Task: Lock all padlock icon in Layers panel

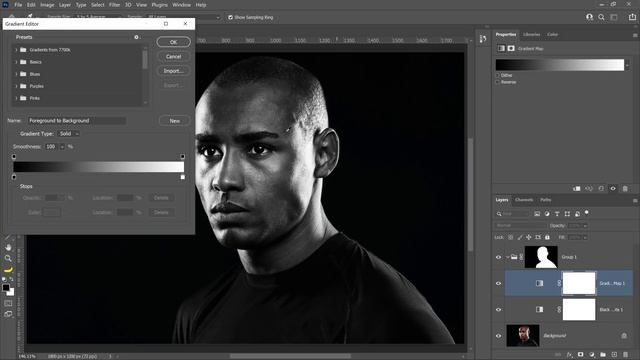Action: (547, 237)
